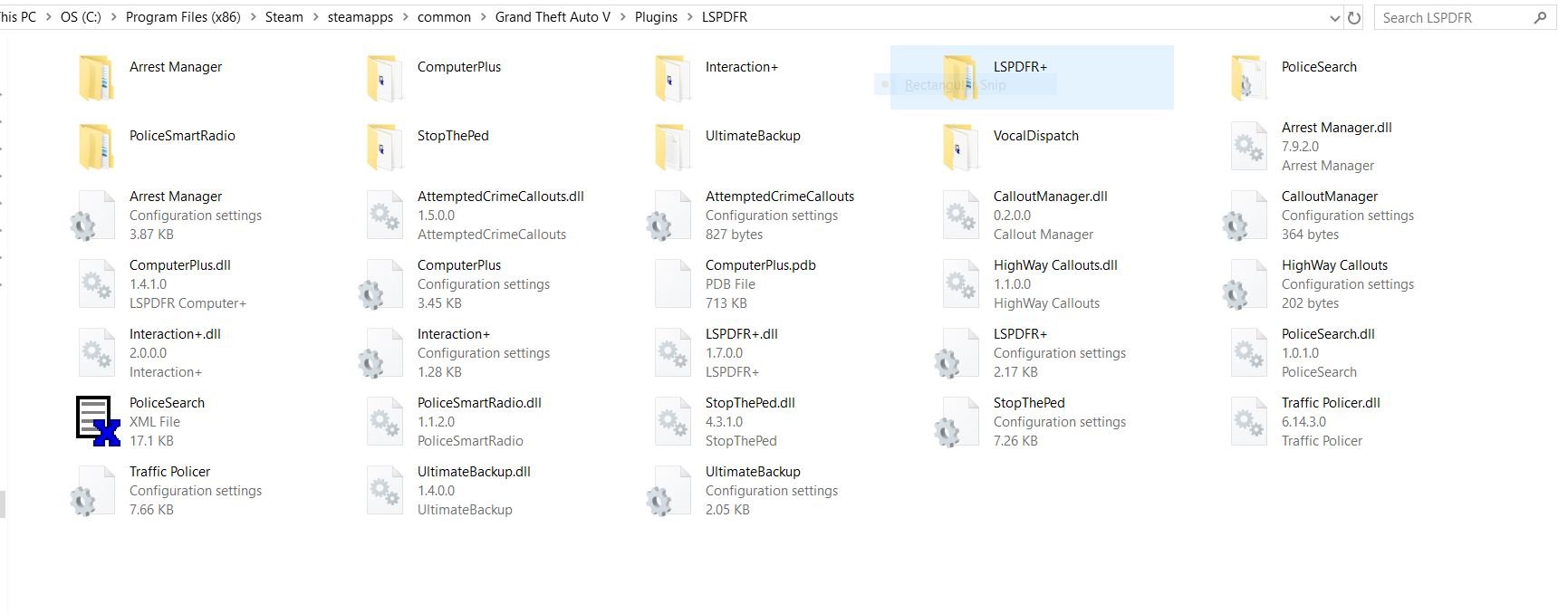The width and height of the screenshot is (1568, 614).
Task: Click the 6.14.3.0 version text
Action: (x=1303, y=422)
